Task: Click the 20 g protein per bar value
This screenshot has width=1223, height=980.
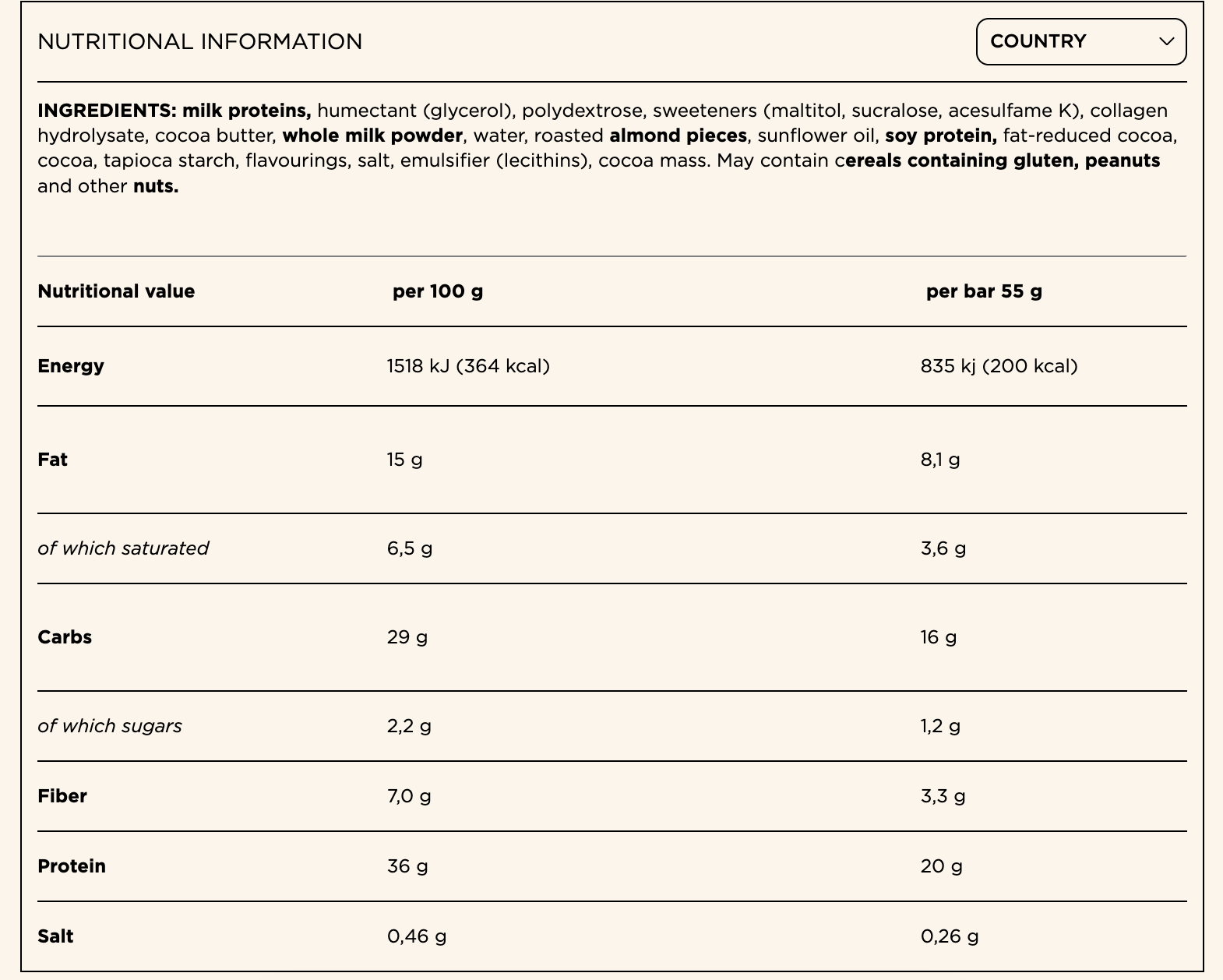Action: pyautogui.click(x=942, y=866)
